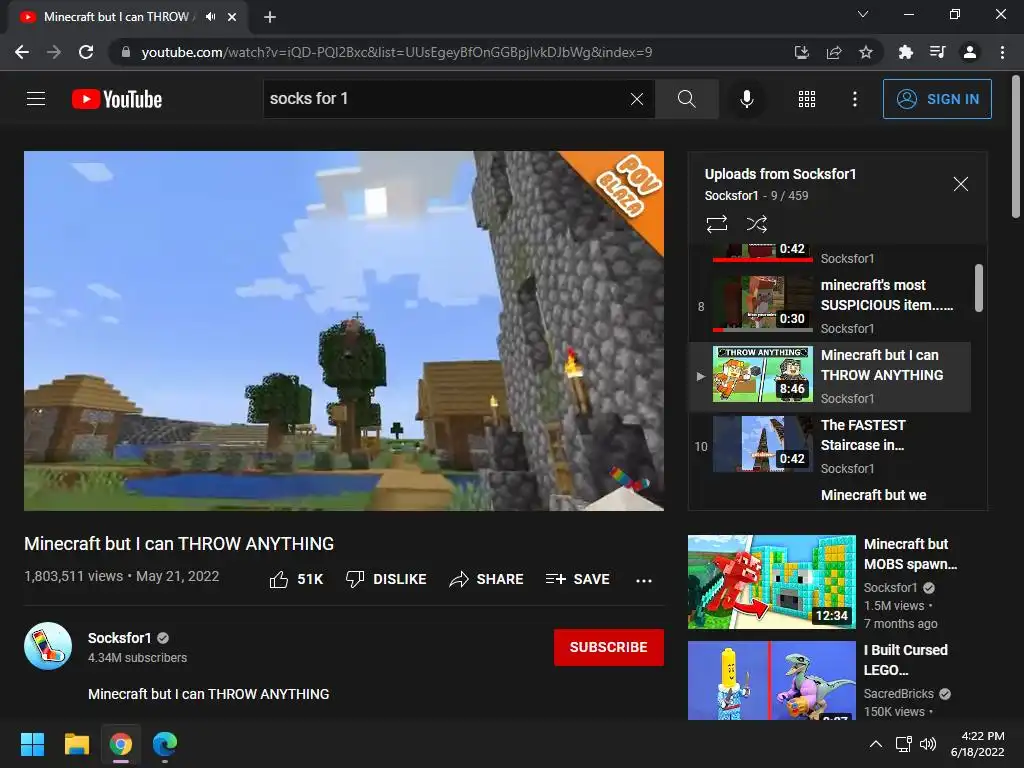Mute the tab via speaker icon

coord(210,17)
